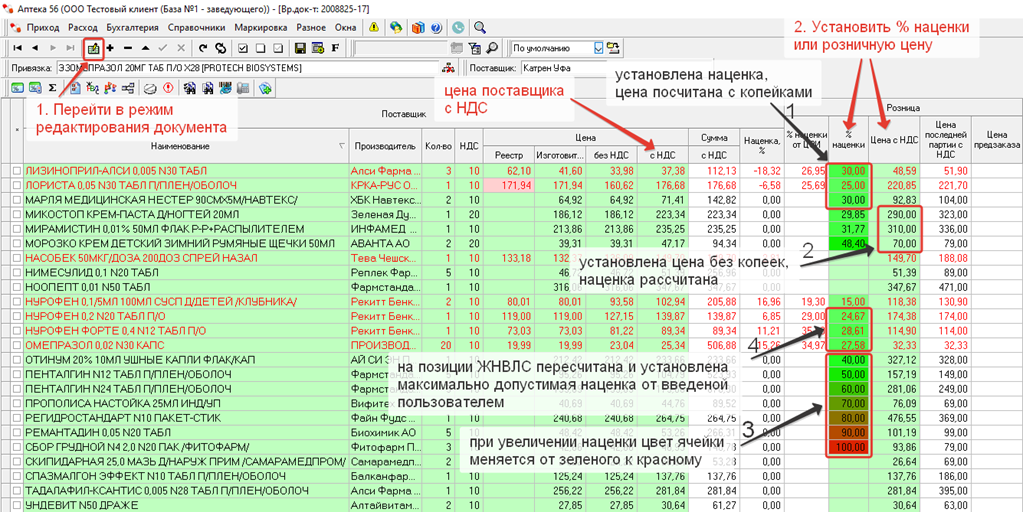Click the globe icon in menu bar
1023x512 pixels.
pos(395,27)
